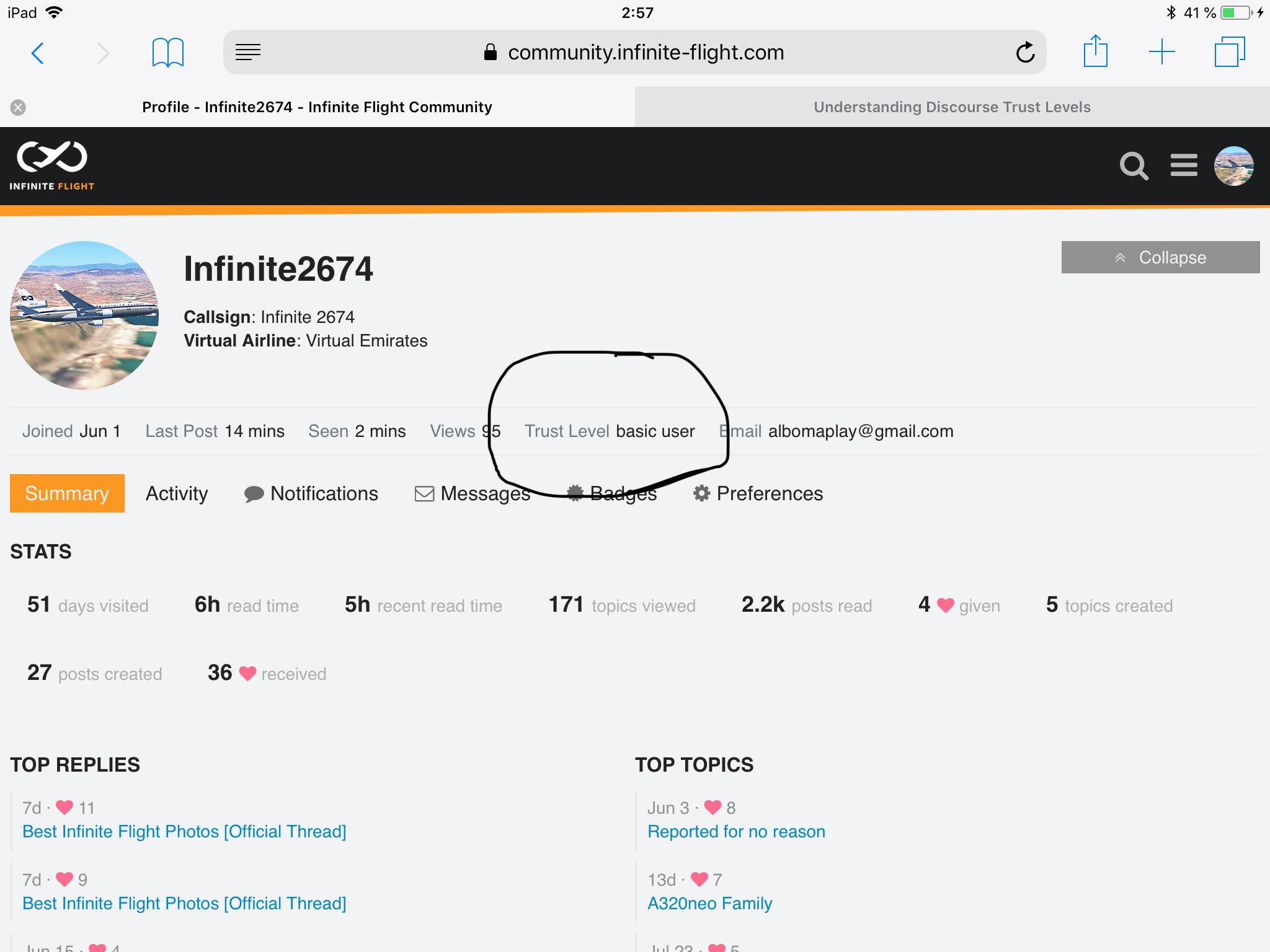Switch to Understanding Discourse Trust Levels tab
Image resolution: width=1270 pixels, height=952 pixels.
click(x=952, y=107)
